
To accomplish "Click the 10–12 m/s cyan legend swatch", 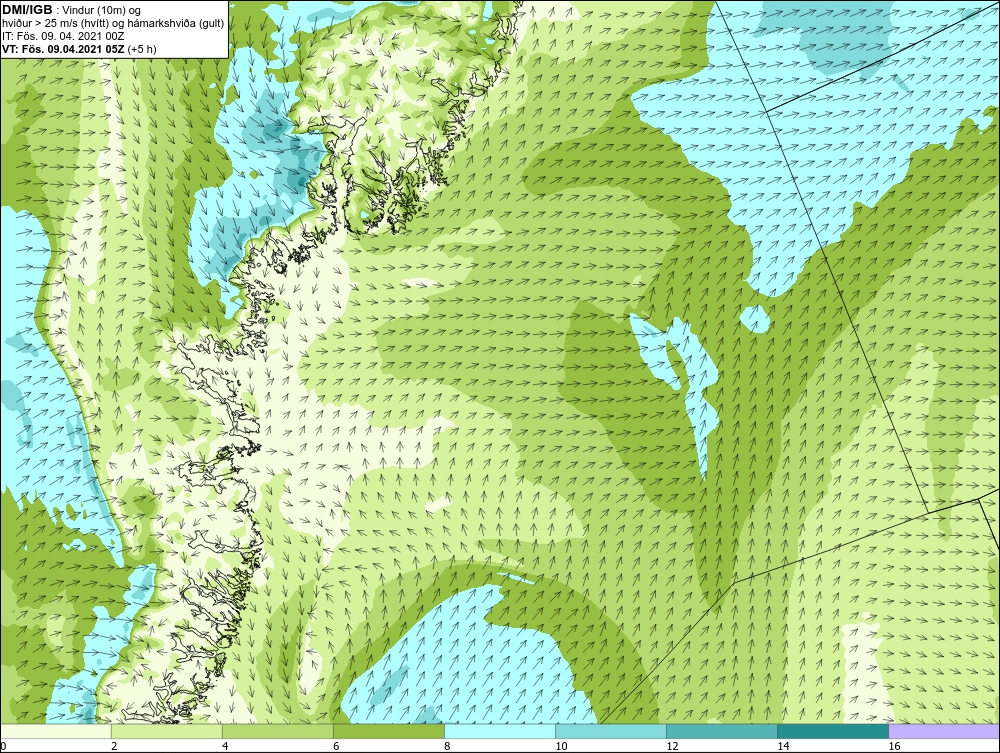I will [611, 731].
